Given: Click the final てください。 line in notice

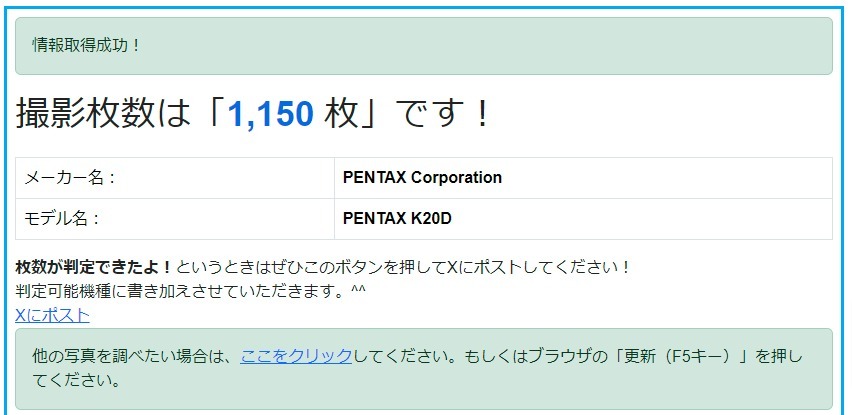Looking at the screenshot, I should [76, 380].
